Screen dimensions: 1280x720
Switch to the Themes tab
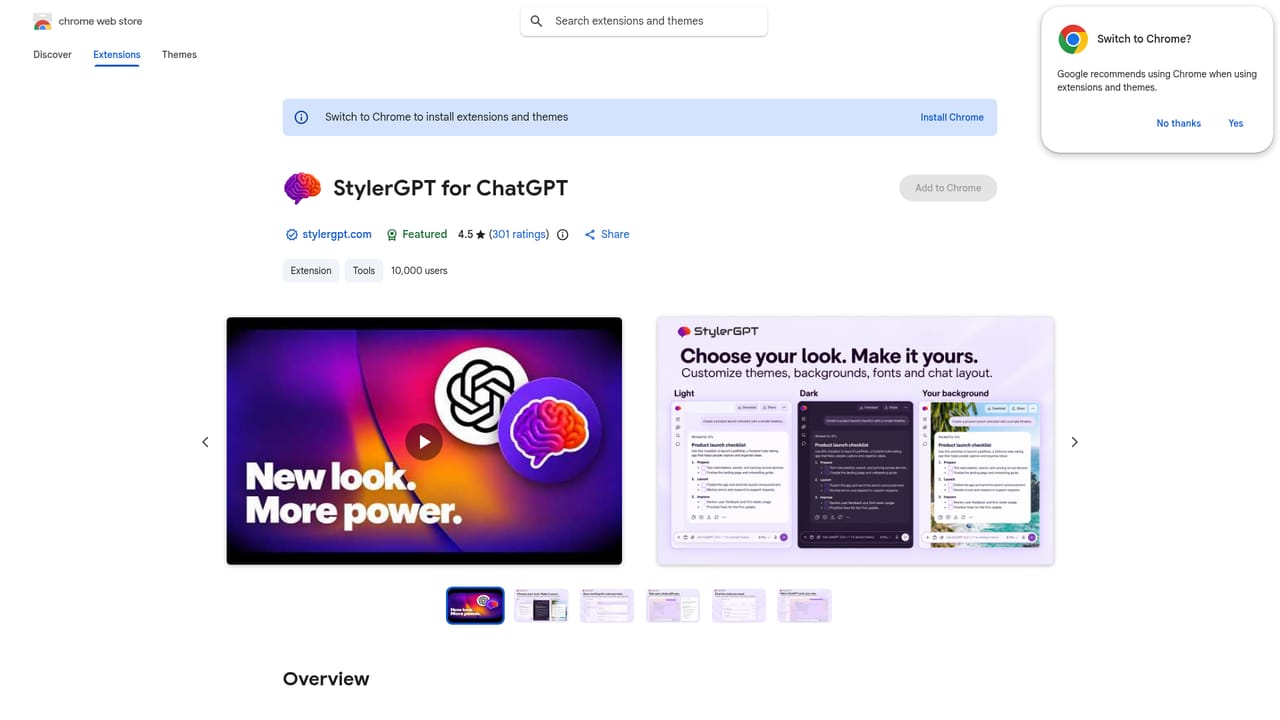[x=179, y=55]
